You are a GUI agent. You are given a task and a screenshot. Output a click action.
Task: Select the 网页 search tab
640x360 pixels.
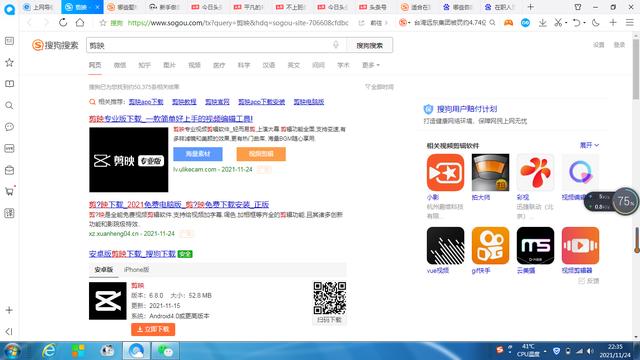point(95,65)
